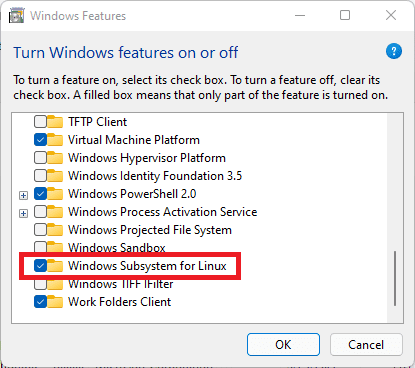Click the Virtual Machine Platform folder icon

click(x=55, y=140)
